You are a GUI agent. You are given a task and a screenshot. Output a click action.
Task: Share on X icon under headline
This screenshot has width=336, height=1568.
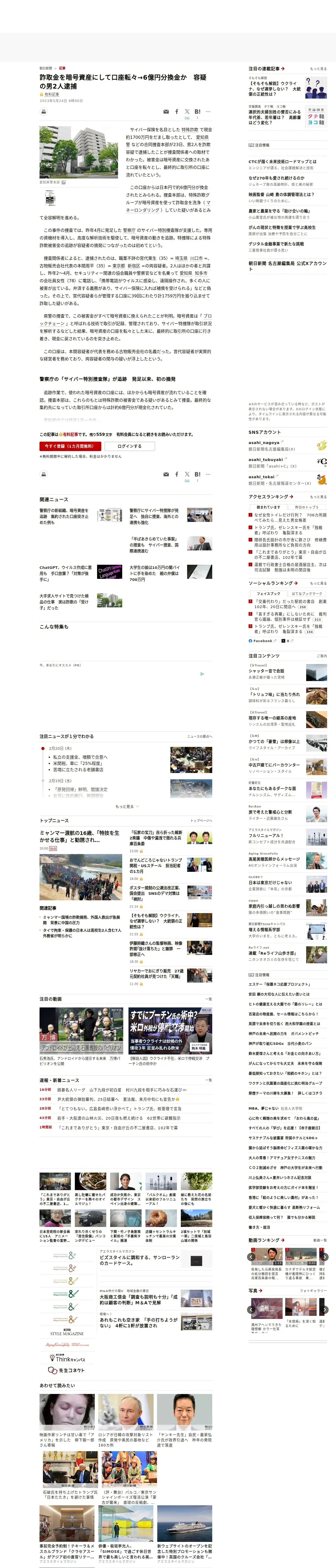coord(187,112)
